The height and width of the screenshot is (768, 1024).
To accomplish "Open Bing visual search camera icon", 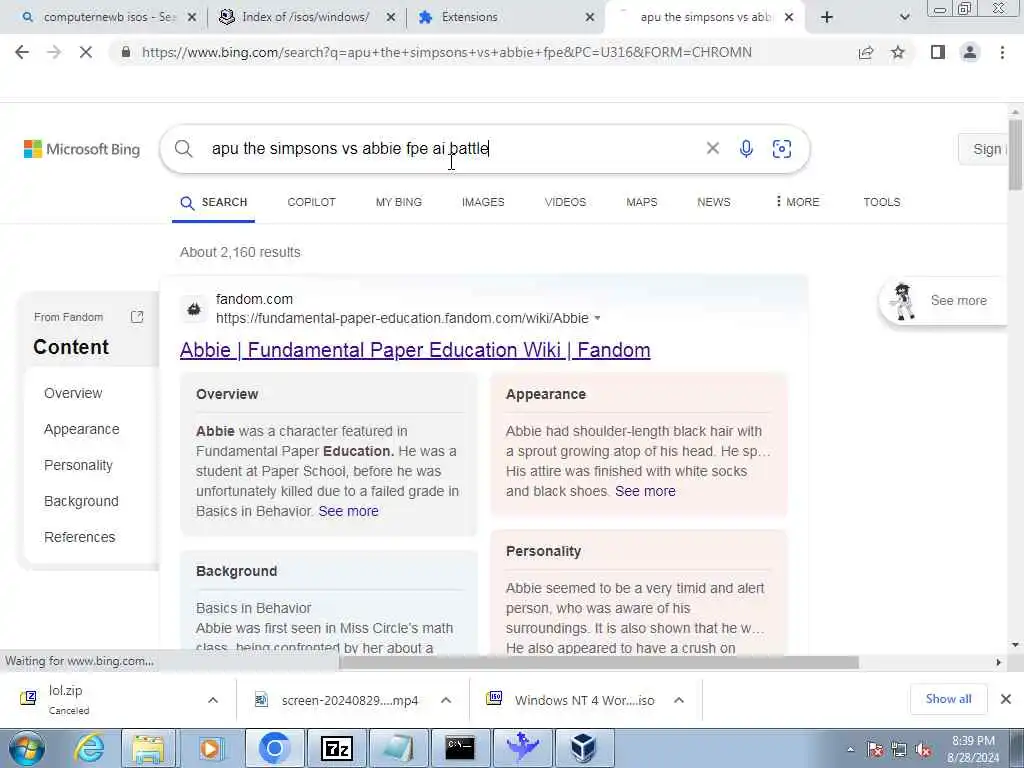I will 782,149.
